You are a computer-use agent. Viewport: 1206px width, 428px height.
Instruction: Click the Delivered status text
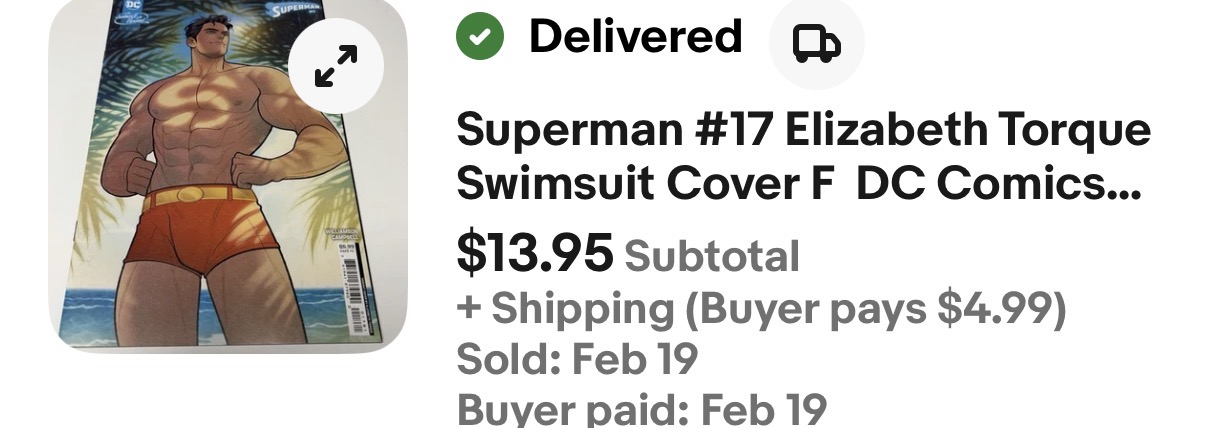(635, 37)
